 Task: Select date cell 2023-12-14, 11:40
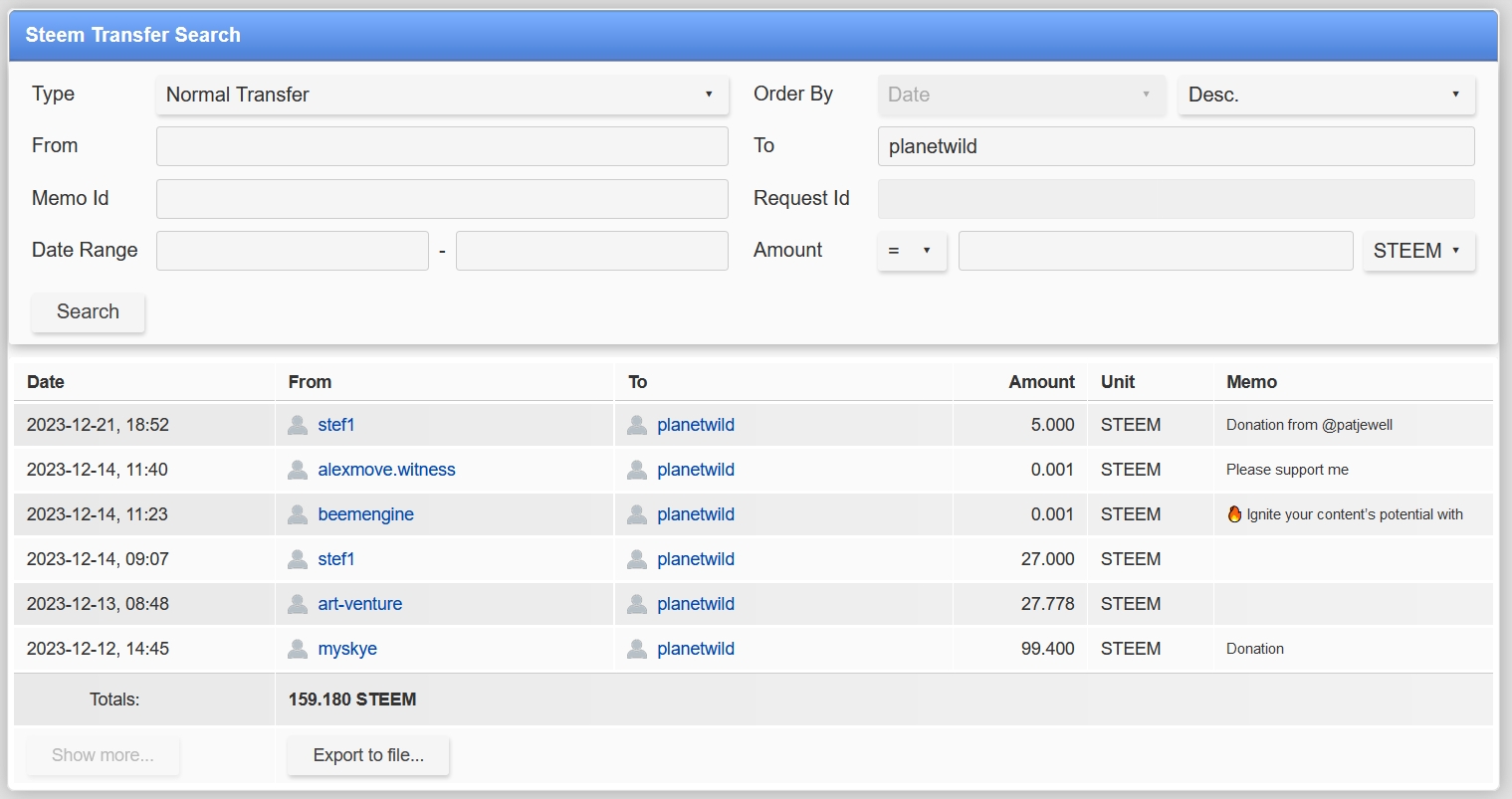click(x=98, y=470)
